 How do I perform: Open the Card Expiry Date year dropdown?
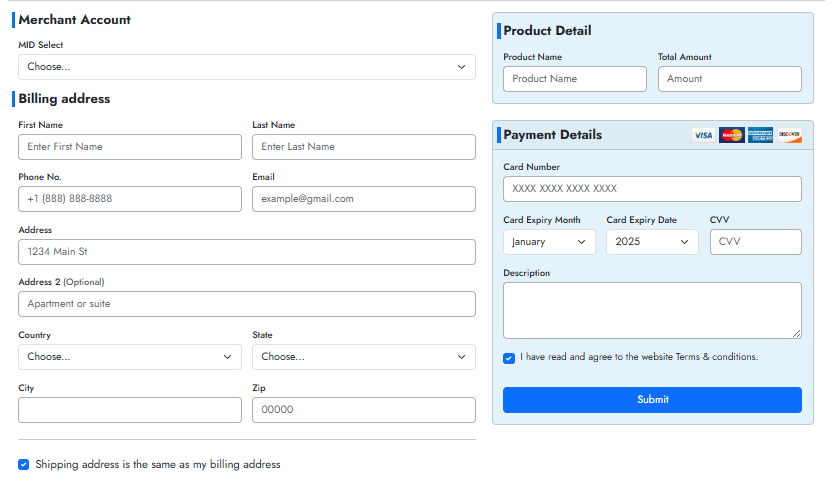(652, 242)
